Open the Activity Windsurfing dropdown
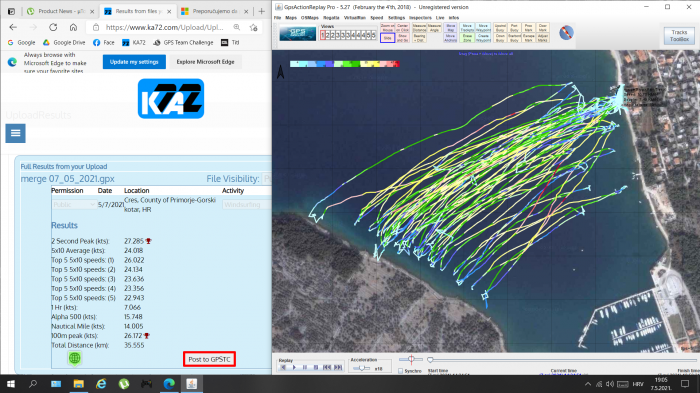The height and width of the screenshot is (393, 700). 247,205
